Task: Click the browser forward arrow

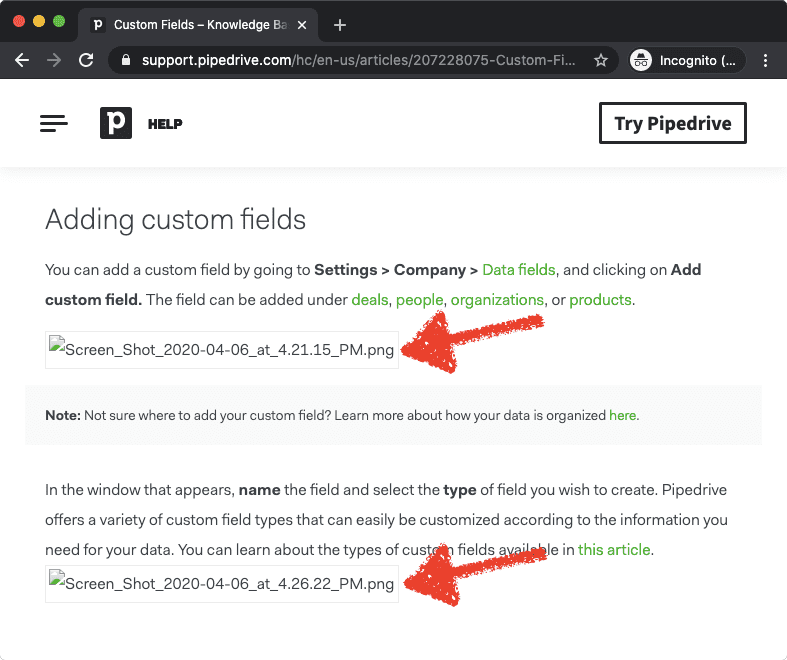Action: pyautogui.click(x=54, y=60)
